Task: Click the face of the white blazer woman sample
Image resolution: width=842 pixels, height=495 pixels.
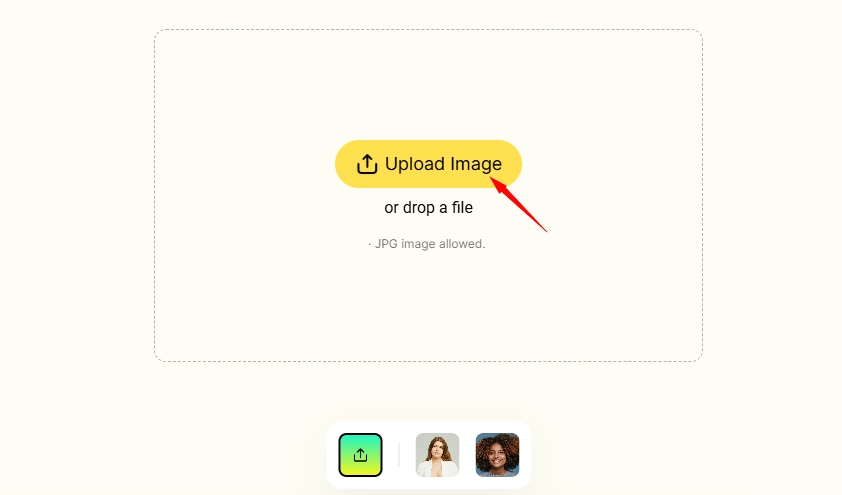Action: [437, 447]
